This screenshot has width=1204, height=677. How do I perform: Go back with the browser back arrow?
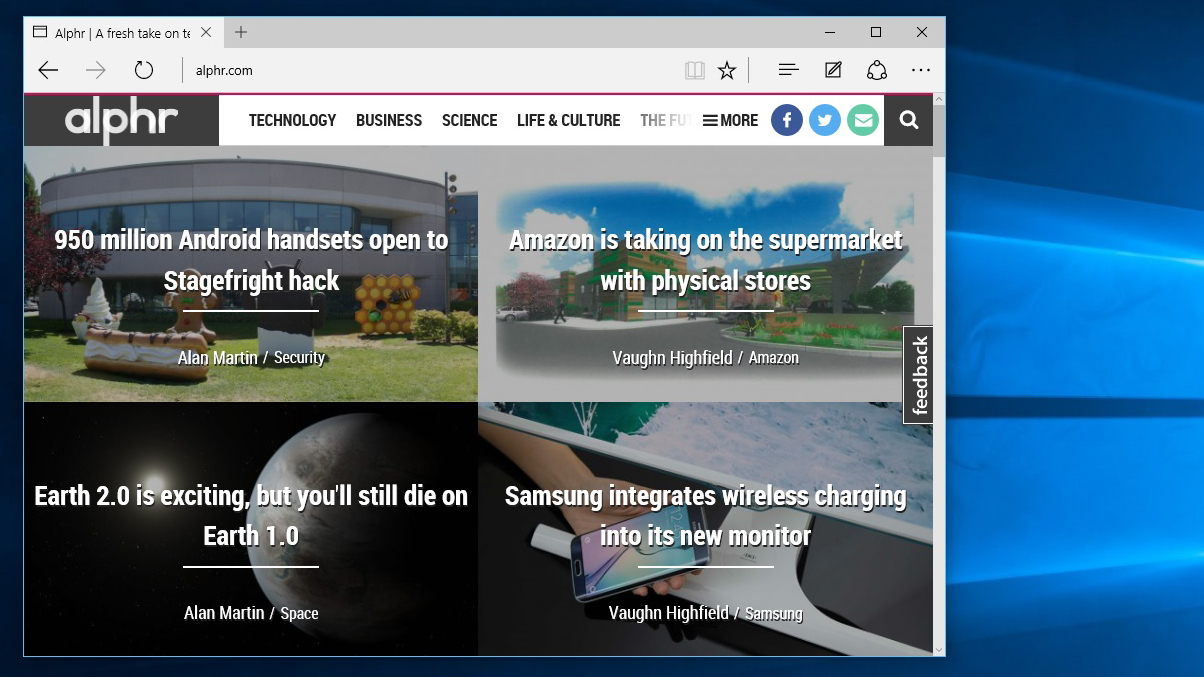48,70
